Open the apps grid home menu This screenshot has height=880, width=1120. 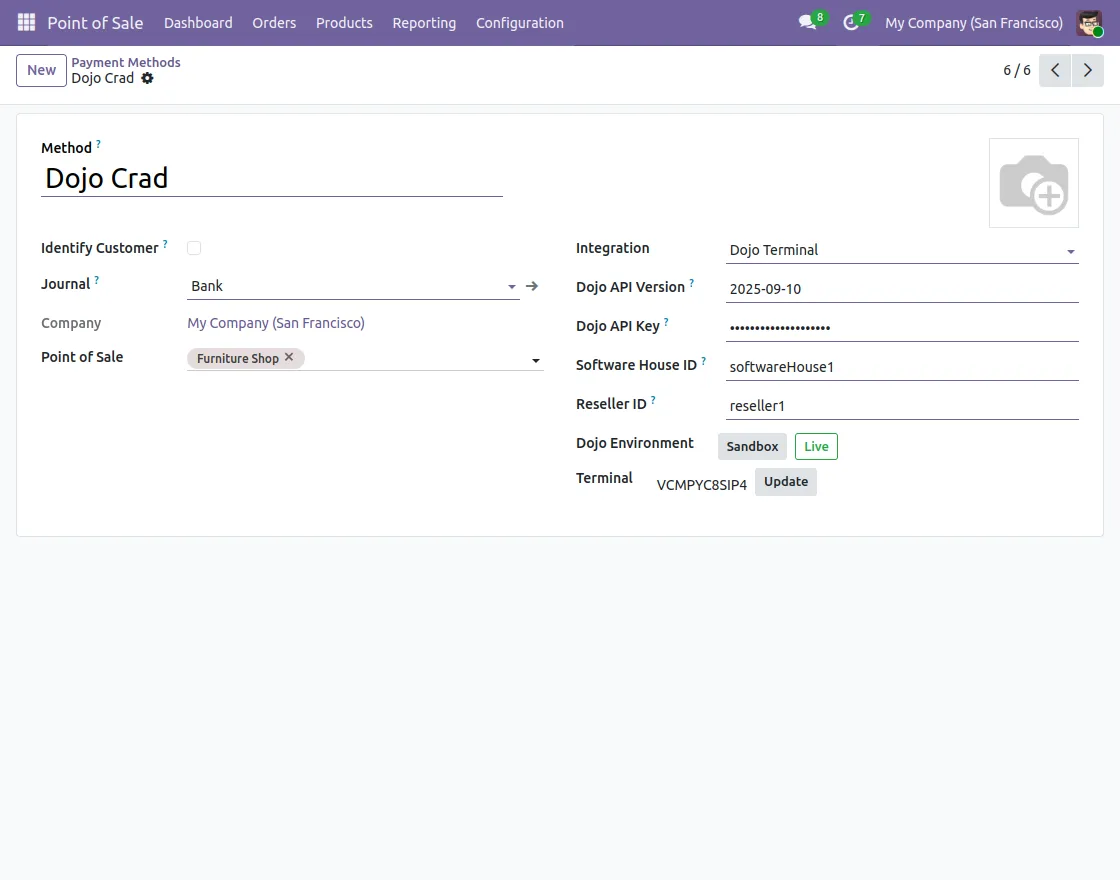[26, 22]
